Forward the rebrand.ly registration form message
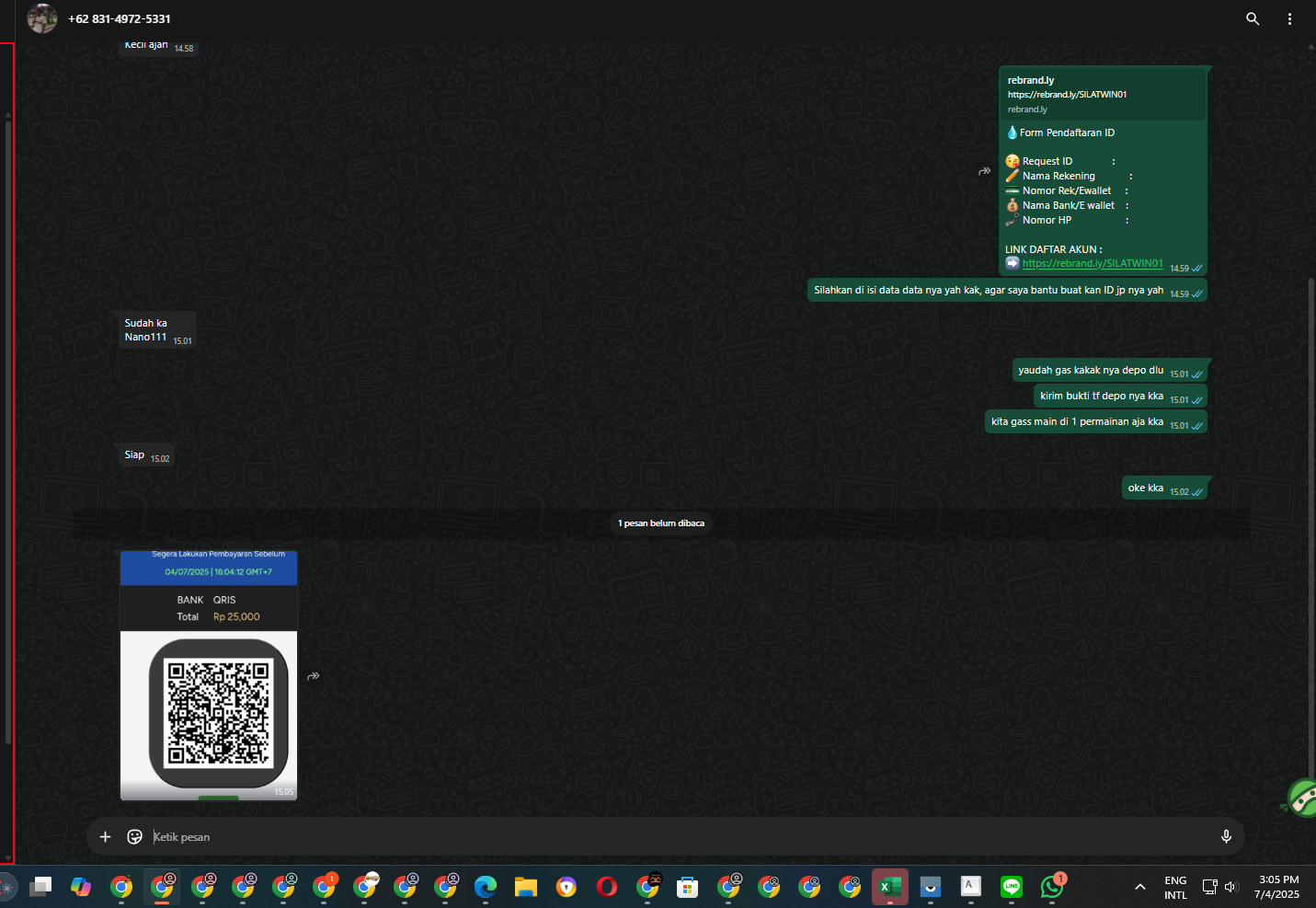This screenshot has height=908, width=1316. (x=985, y=171)
